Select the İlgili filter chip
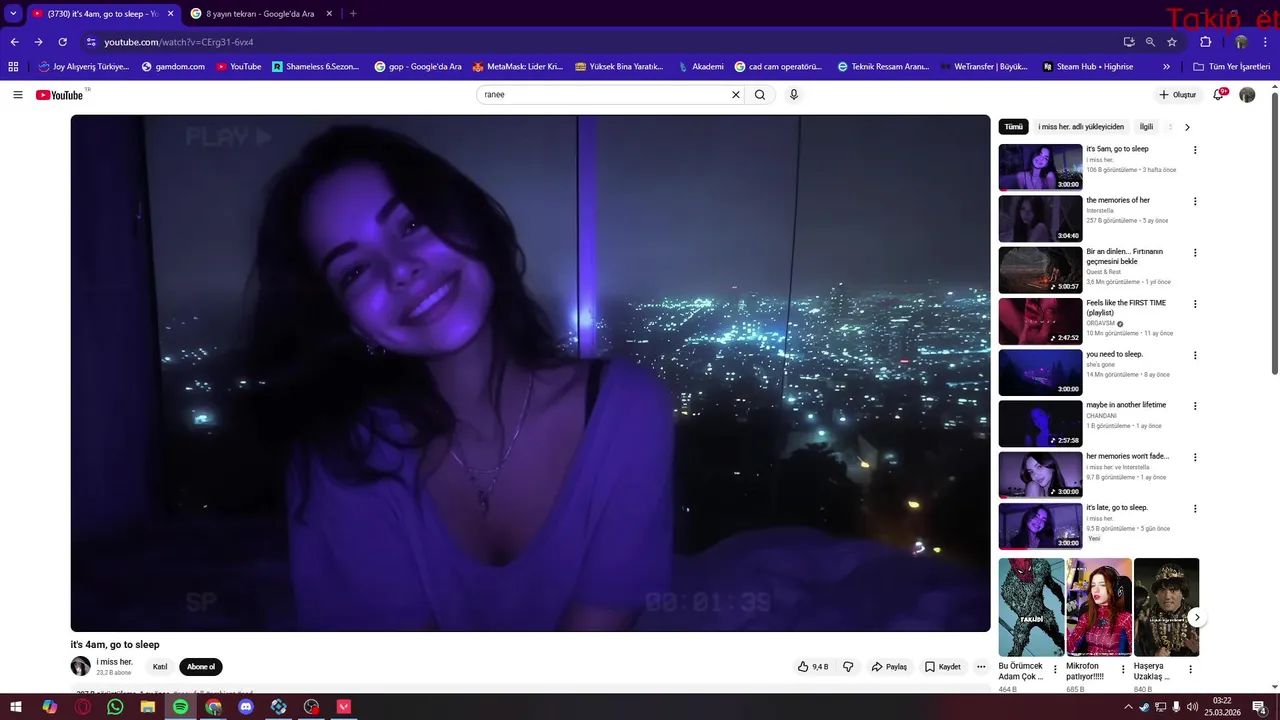Image resolution: width=1280 pixels, height=720 pixels. tap(1146, 127)
